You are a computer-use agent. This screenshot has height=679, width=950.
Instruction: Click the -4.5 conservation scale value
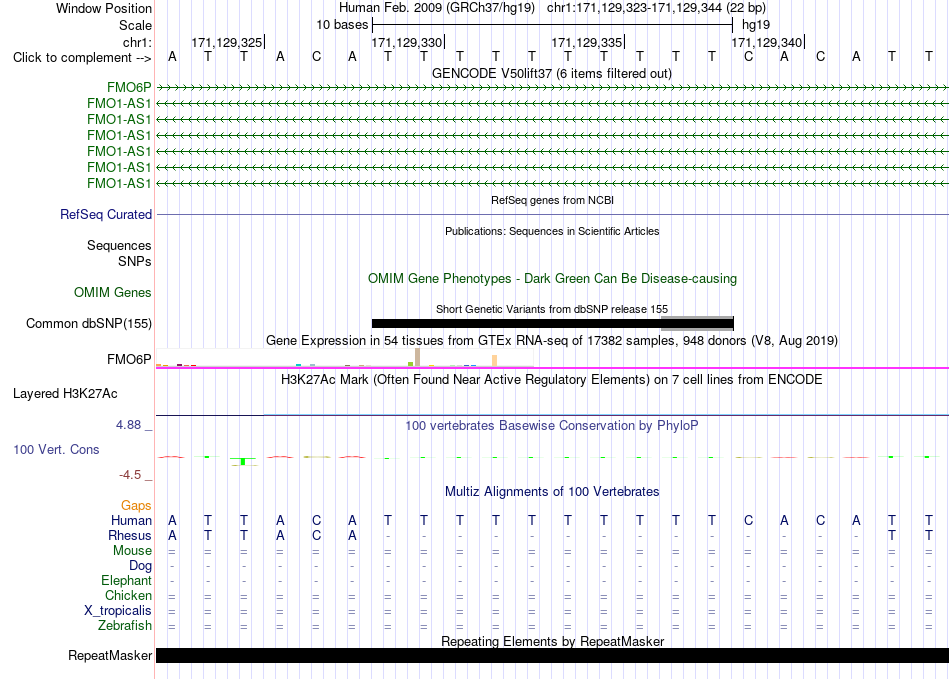click(130, 475)
